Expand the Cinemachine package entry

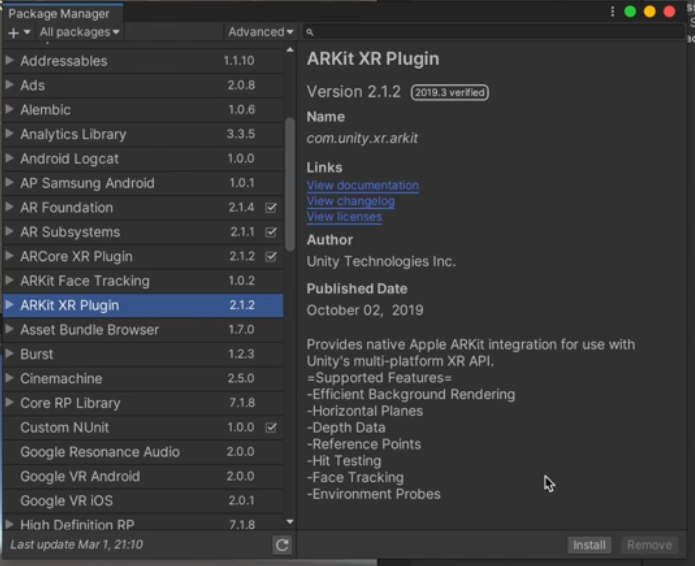[10, 379]
